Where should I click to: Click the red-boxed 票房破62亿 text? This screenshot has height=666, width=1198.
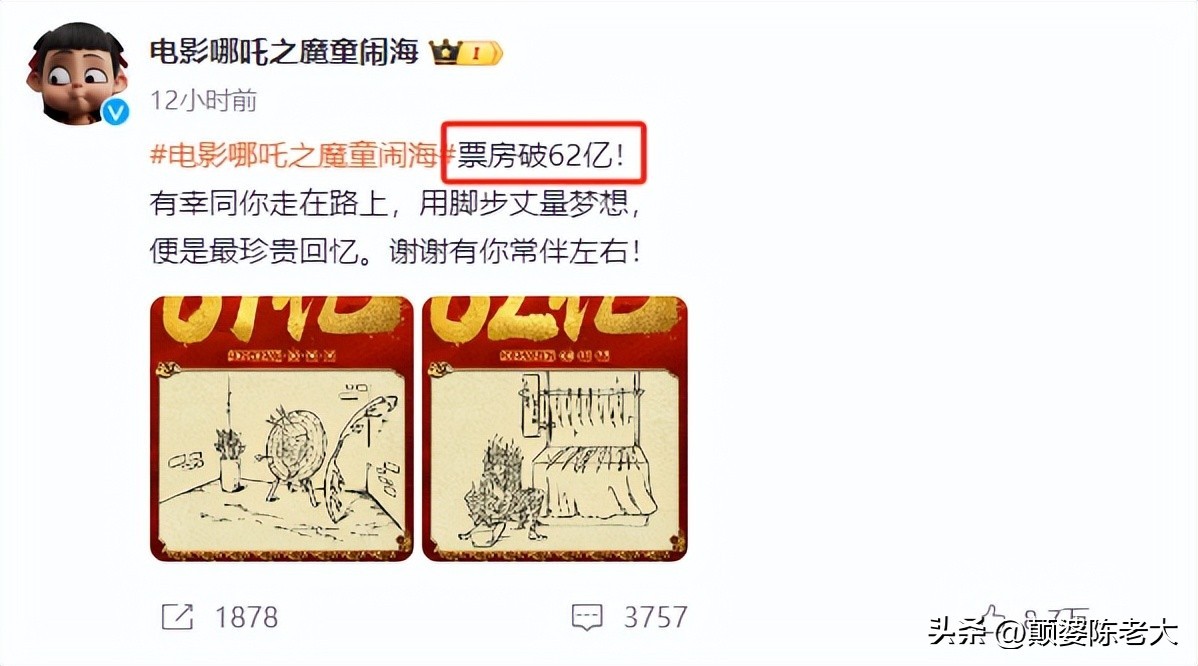[x=542, y=155]
